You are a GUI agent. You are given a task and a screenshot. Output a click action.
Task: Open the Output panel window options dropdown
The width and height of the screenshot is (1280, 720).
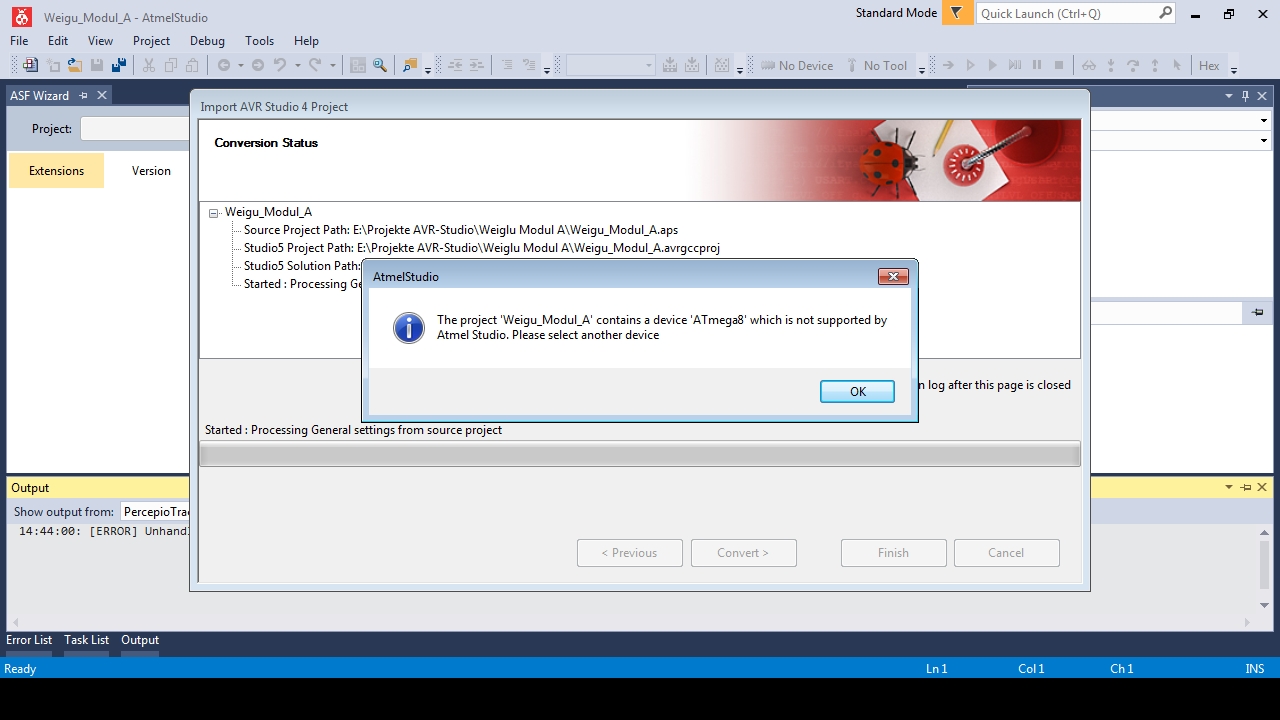(x=1229, y=487)
